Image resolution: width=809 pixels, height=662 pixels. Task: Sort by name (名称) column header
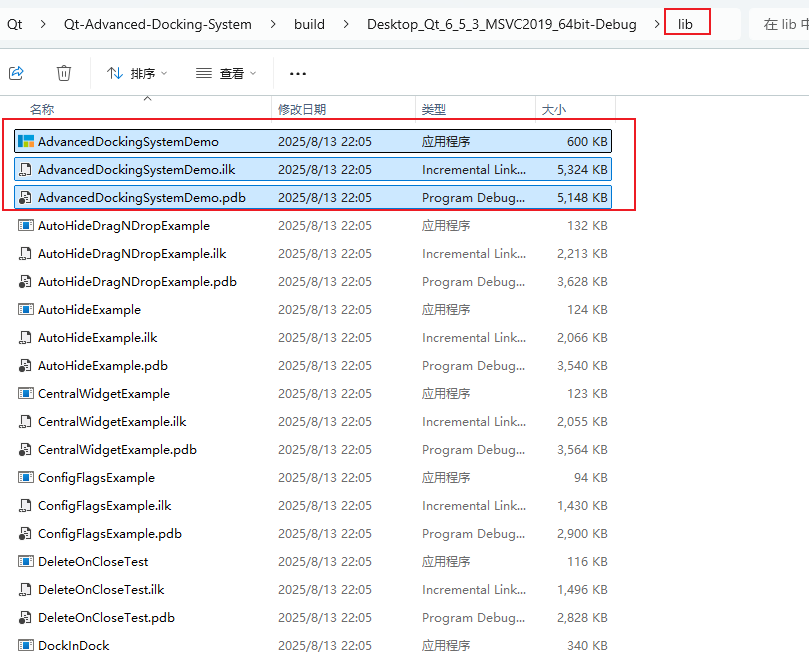42,109
